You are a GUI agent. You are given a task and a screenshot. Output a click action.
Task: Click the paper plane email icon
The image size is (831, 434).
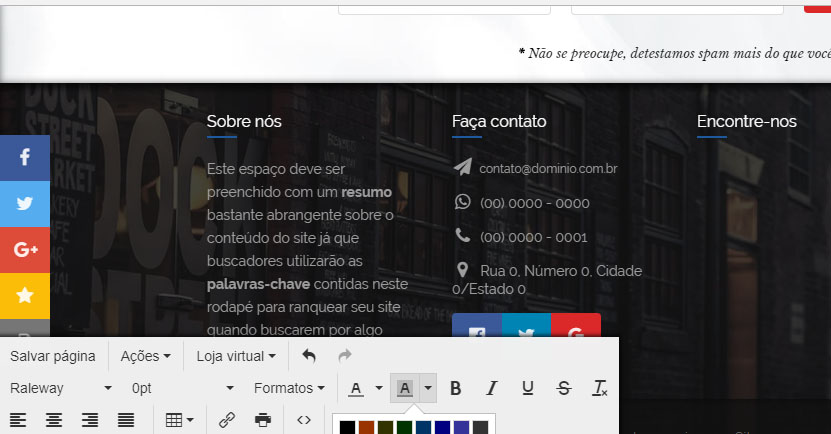463,167
